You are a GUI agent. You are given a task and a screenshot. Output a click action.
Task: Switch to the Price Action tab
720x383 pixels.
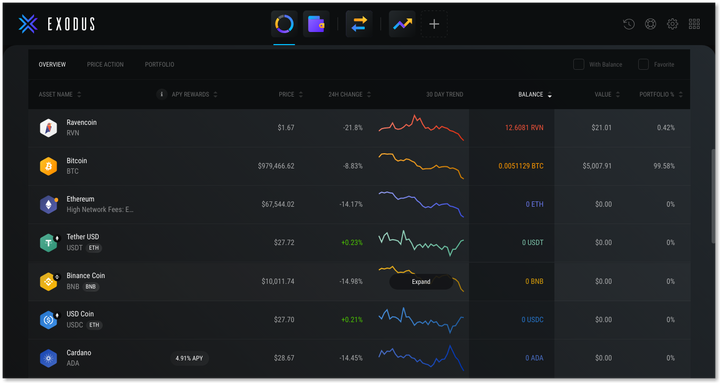[x=105, y=64]
